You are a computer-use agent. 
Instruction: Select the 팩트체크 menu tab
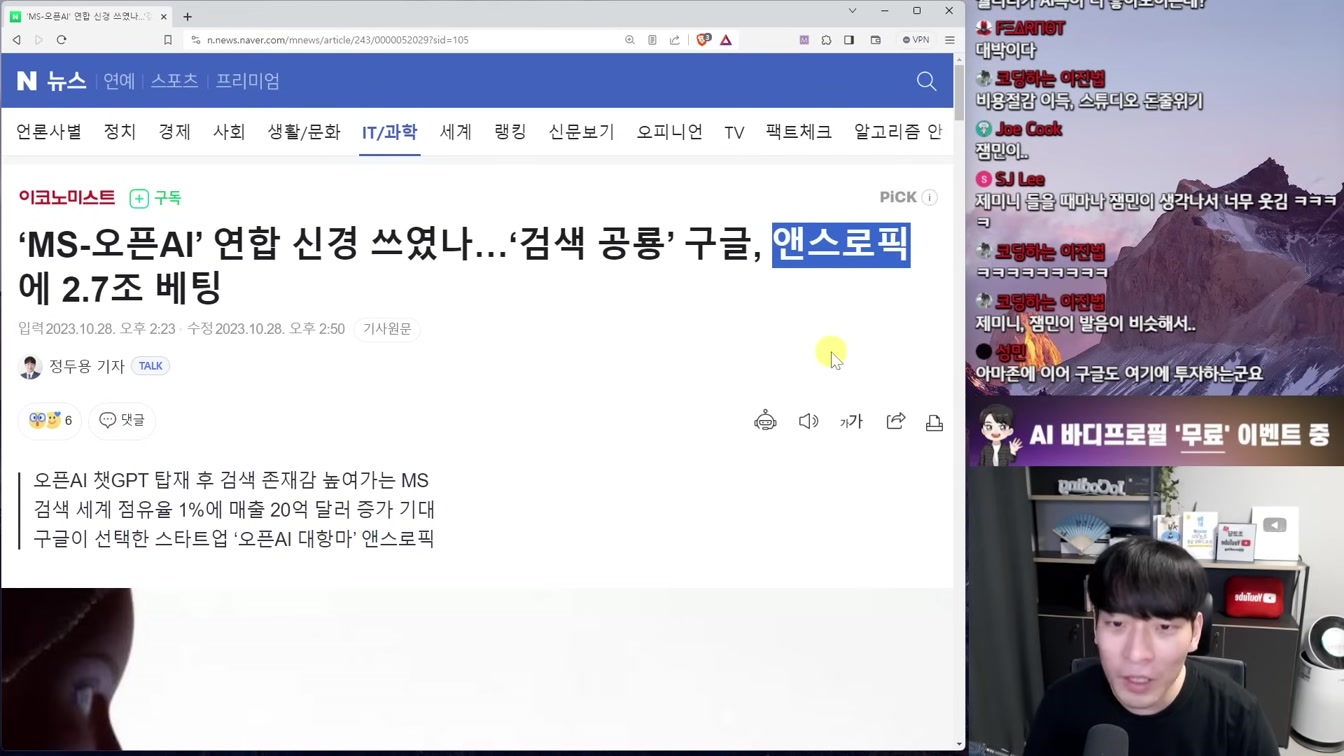(x=799, y=132)
